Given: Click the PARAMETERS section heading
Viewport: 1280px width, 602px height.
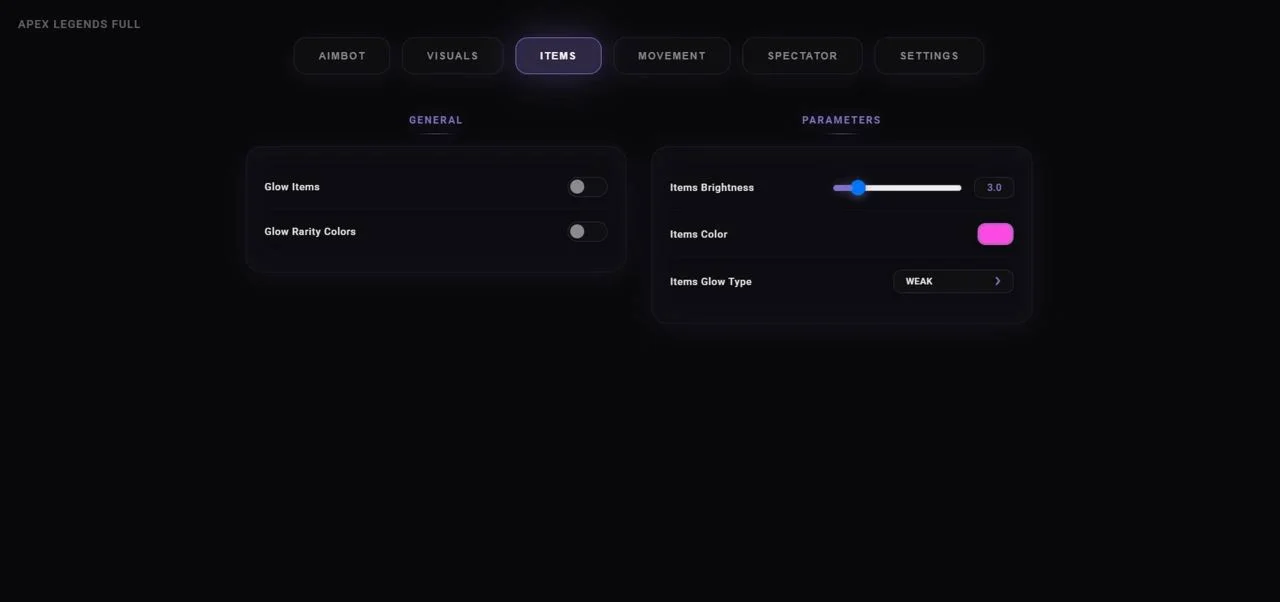Looking at the screenshot, I should (x=841, y=120).
